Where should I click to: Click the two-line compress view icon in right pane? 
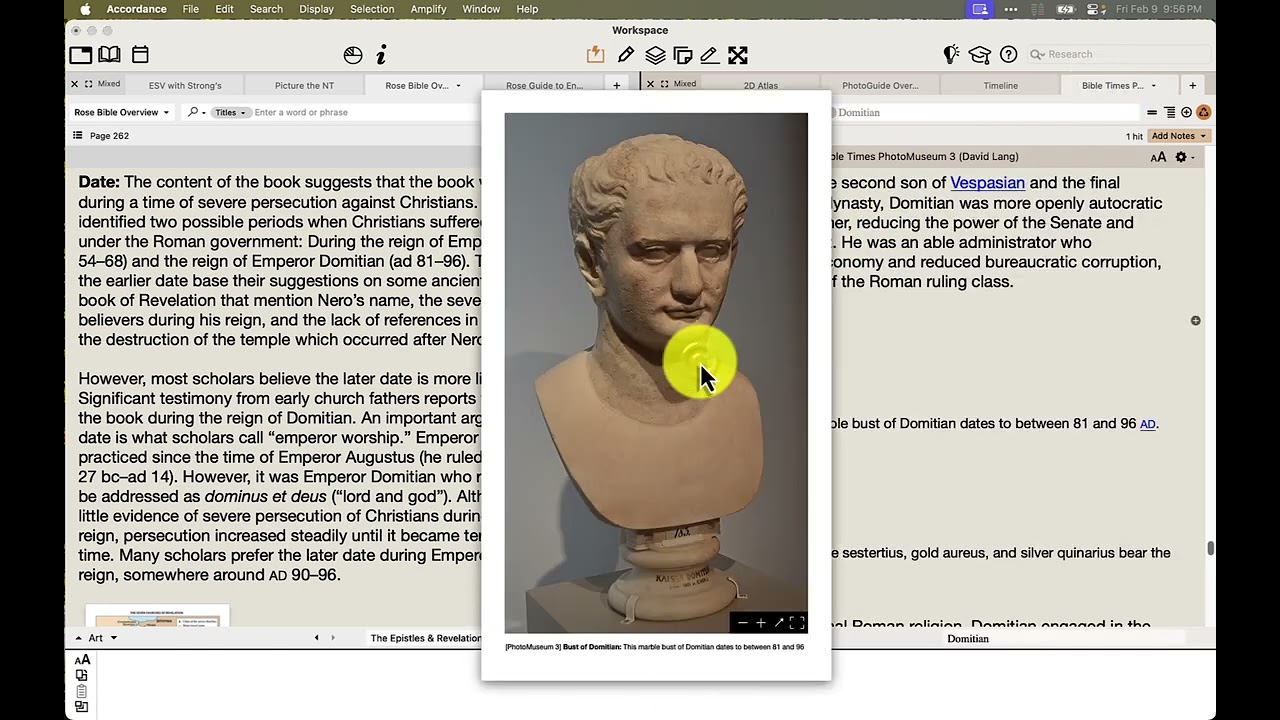click(1152, 113)
